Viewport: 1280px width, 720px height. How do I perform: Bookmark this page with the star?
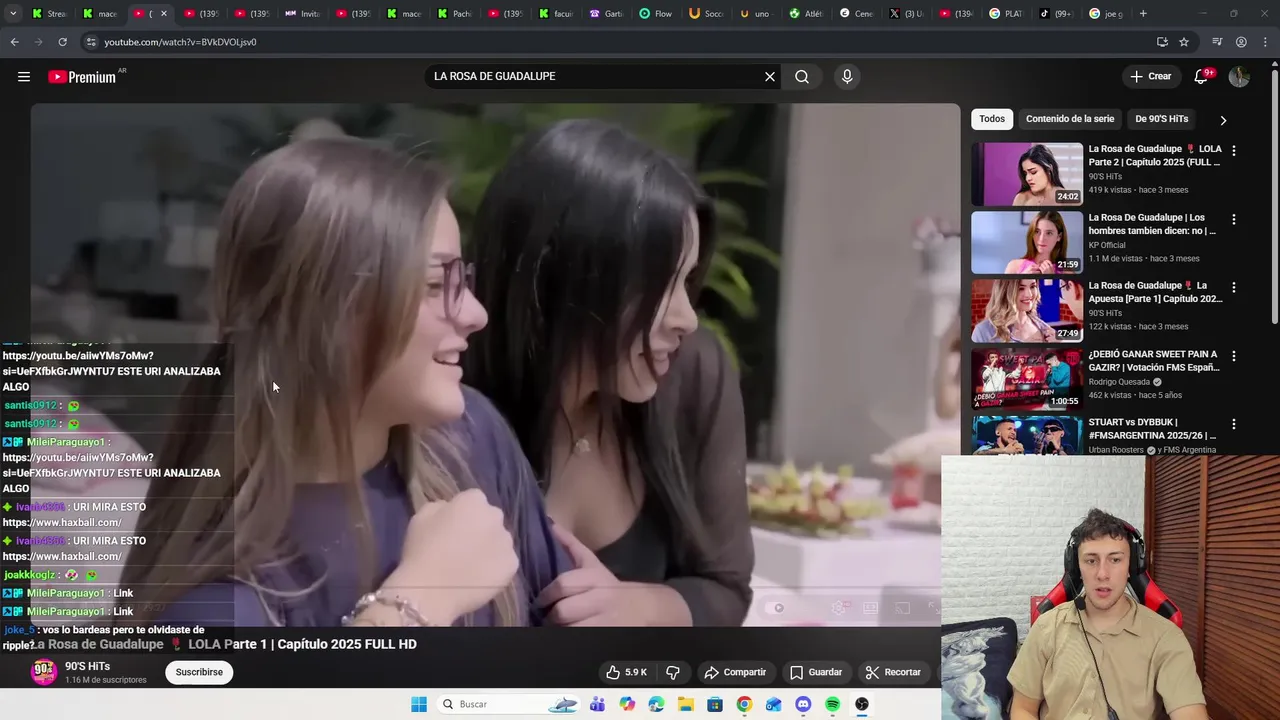1184,42
